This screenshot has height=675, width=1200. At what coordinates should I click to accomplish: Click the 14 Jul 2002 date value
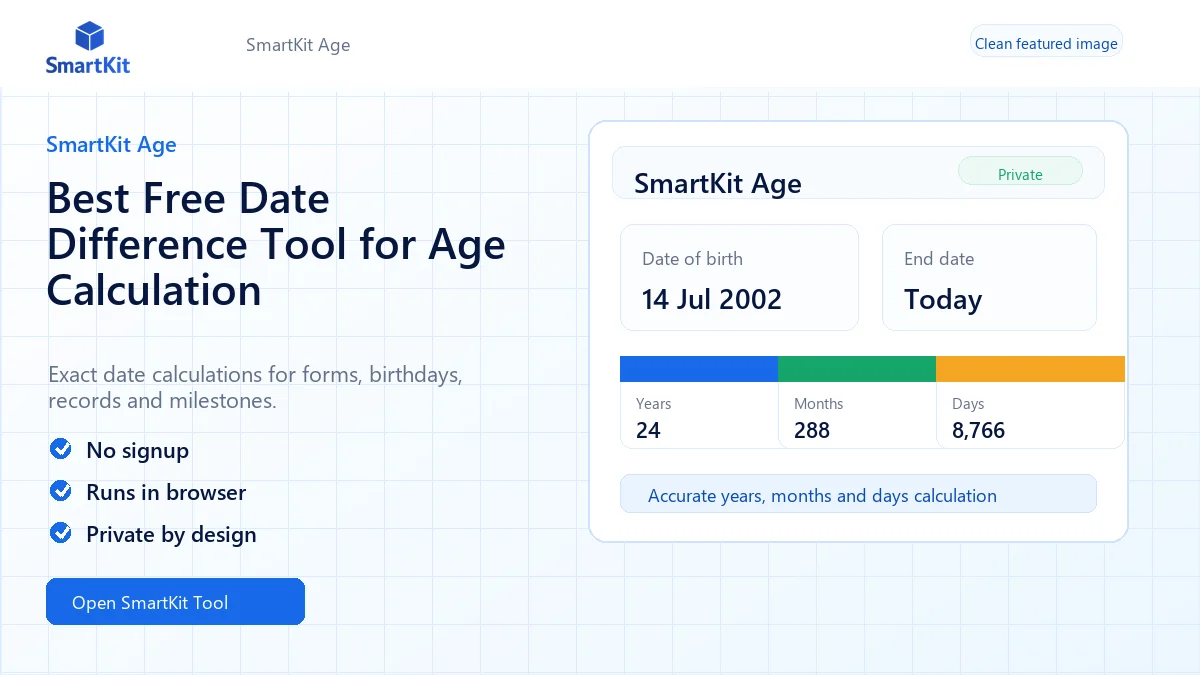(x=712, y=299)
